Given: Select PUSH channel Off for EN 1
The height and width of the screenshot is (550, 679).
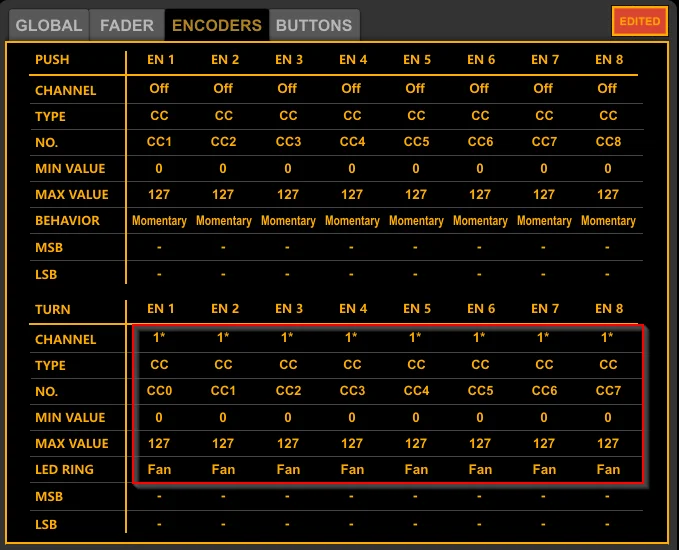Looking at the screenshot, I should pyautogui.click(x=159, y=88).
